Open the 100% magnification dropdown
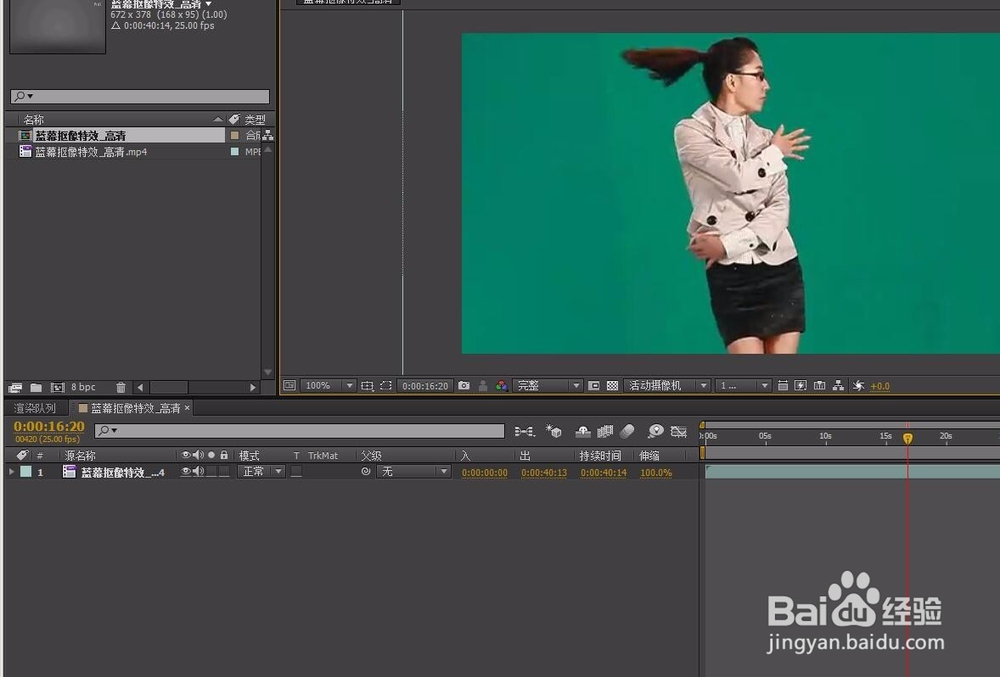1000x677 pixels. pos(328,386)
